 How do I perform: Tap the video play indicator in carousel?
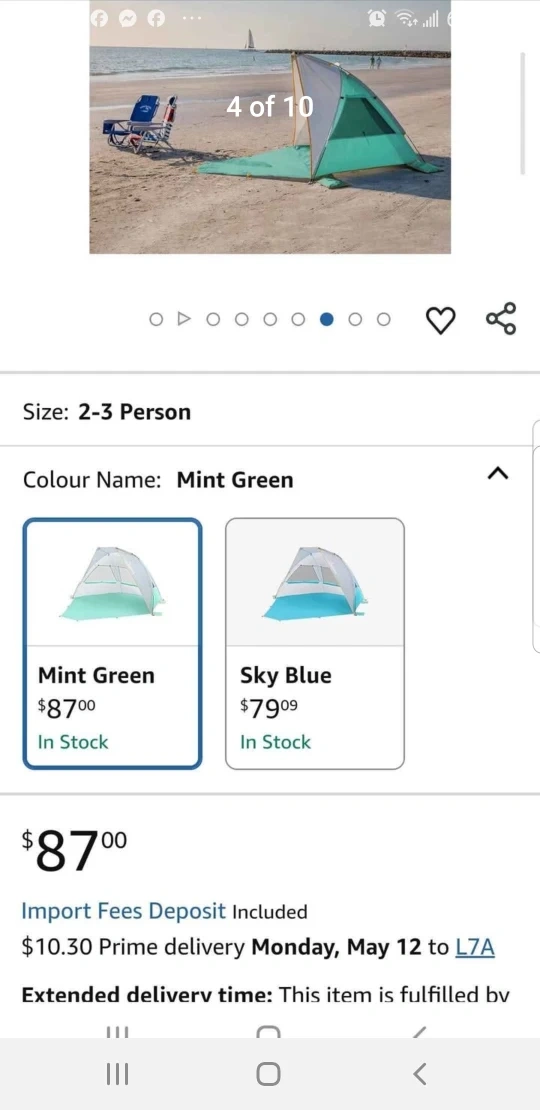[x=184, y=319]
